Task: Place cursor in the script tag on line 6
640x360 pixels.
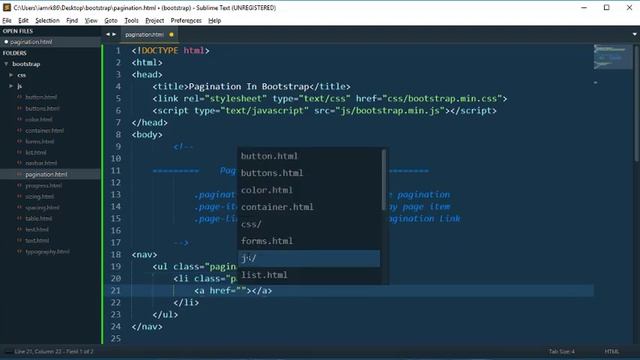Action: point(324,111)
